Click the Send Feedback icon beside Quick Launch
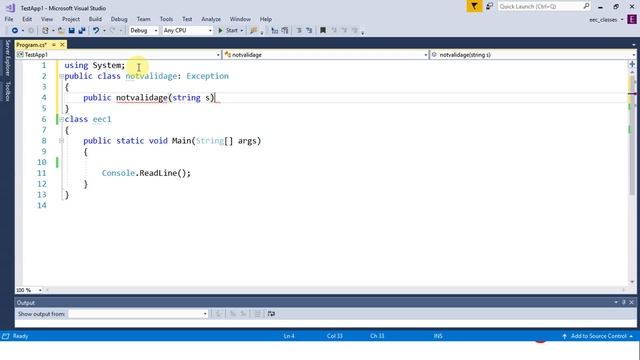 click(x=489, y=7)
